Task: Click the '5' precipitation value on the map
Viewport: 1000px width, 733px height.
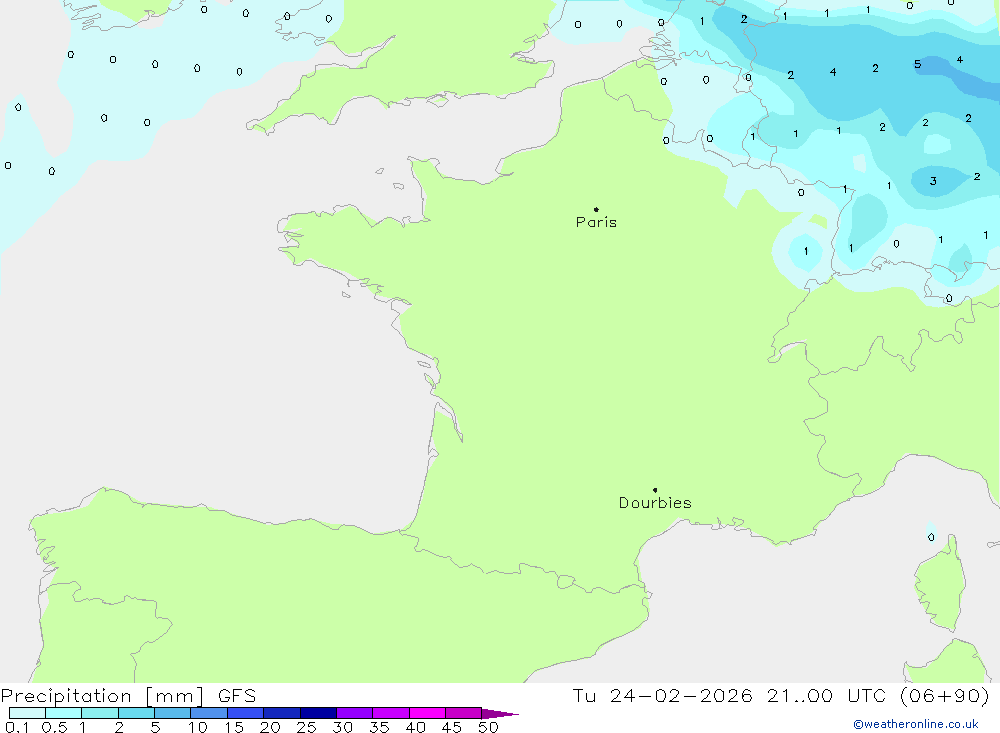Action: [917, 64]
